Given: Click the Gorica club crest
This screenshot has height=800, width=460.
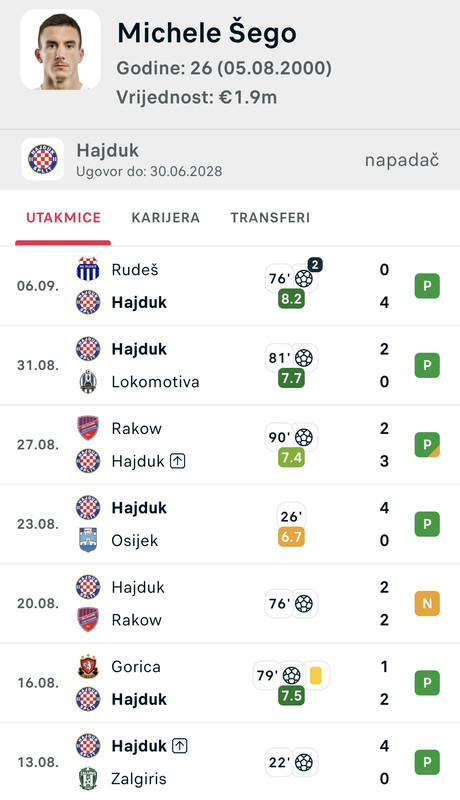Looking at the screenshot, I should click(88, 666).
